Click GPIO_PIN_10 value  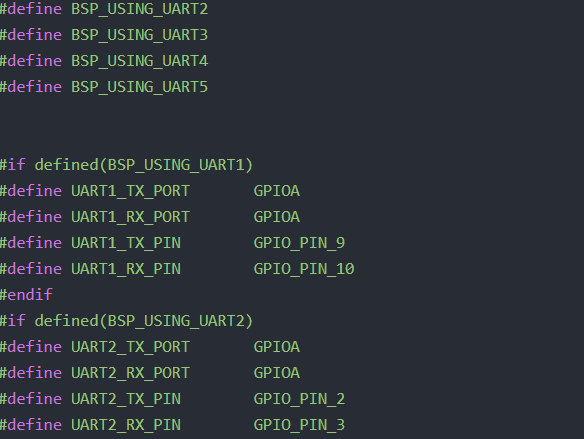point(304,269)
